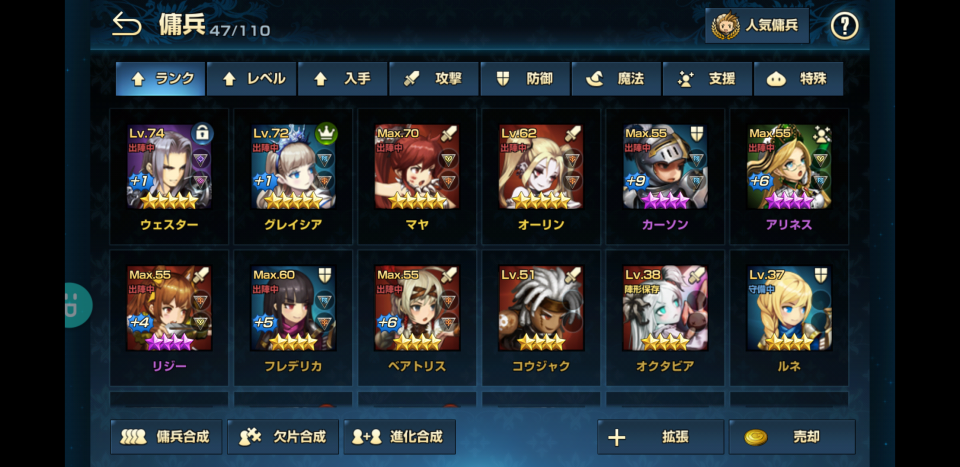Tap the green crown icon on グレイシア
960x467 pixels.
point(326,133)
